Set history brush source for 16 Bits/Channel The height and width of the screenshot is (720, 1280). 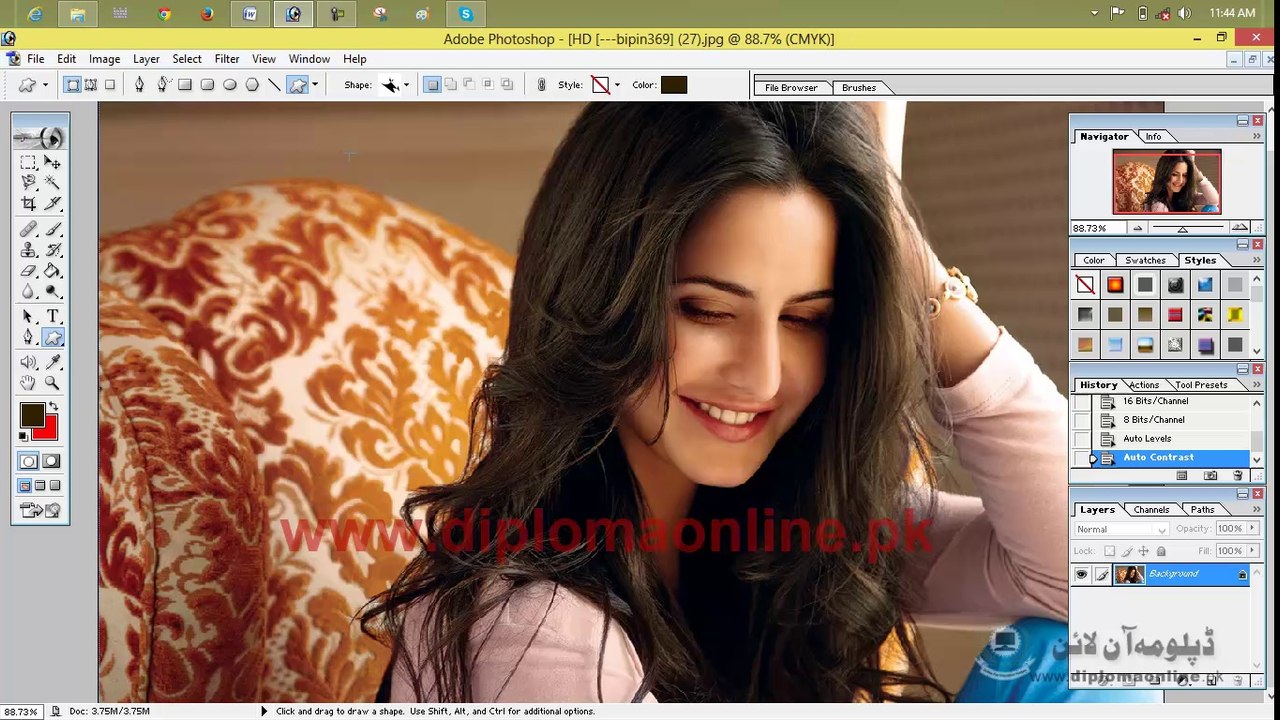click(x=1082, y=402)
